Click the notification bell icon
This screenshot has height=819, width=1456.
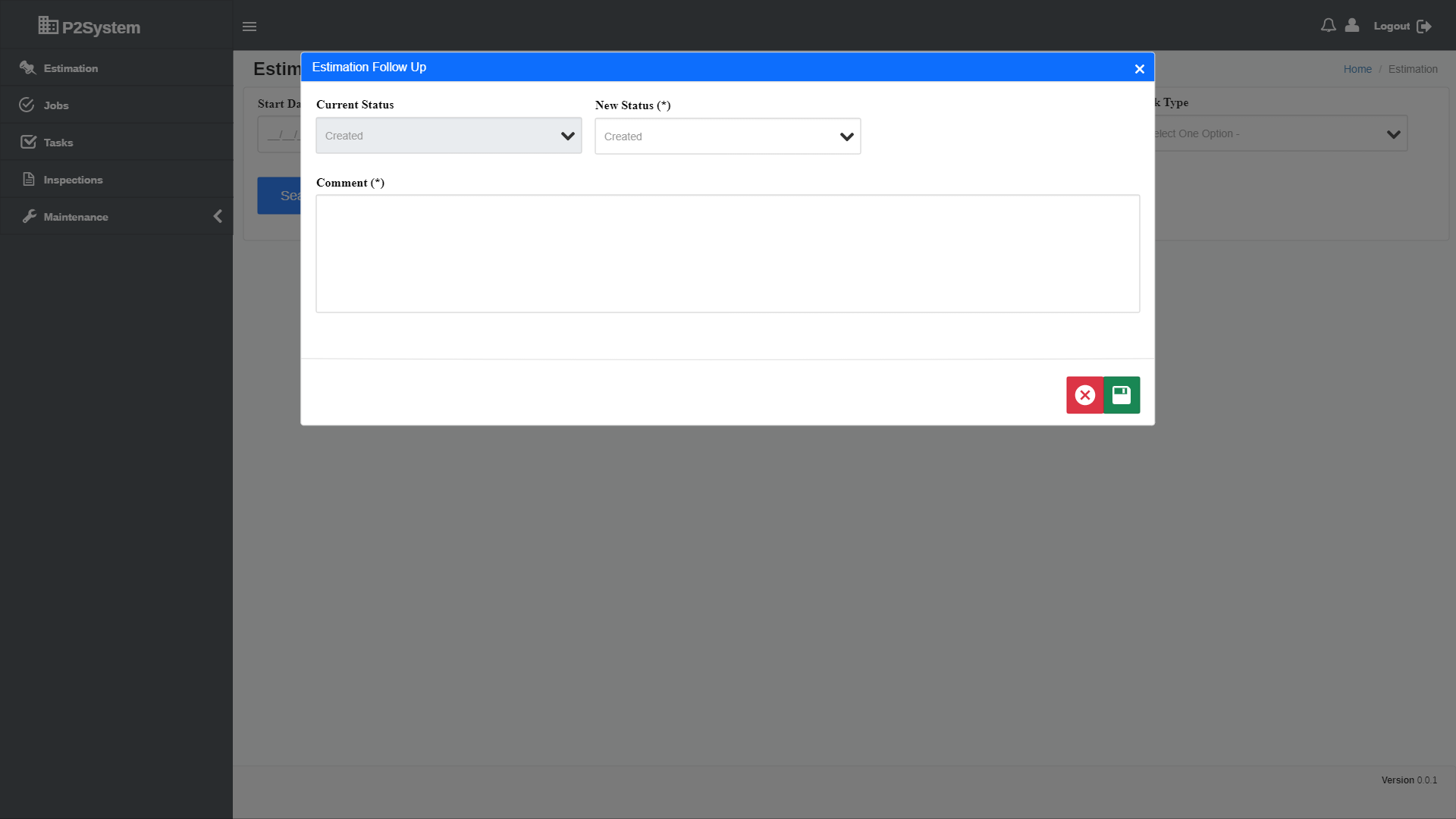click(1328, 26)
